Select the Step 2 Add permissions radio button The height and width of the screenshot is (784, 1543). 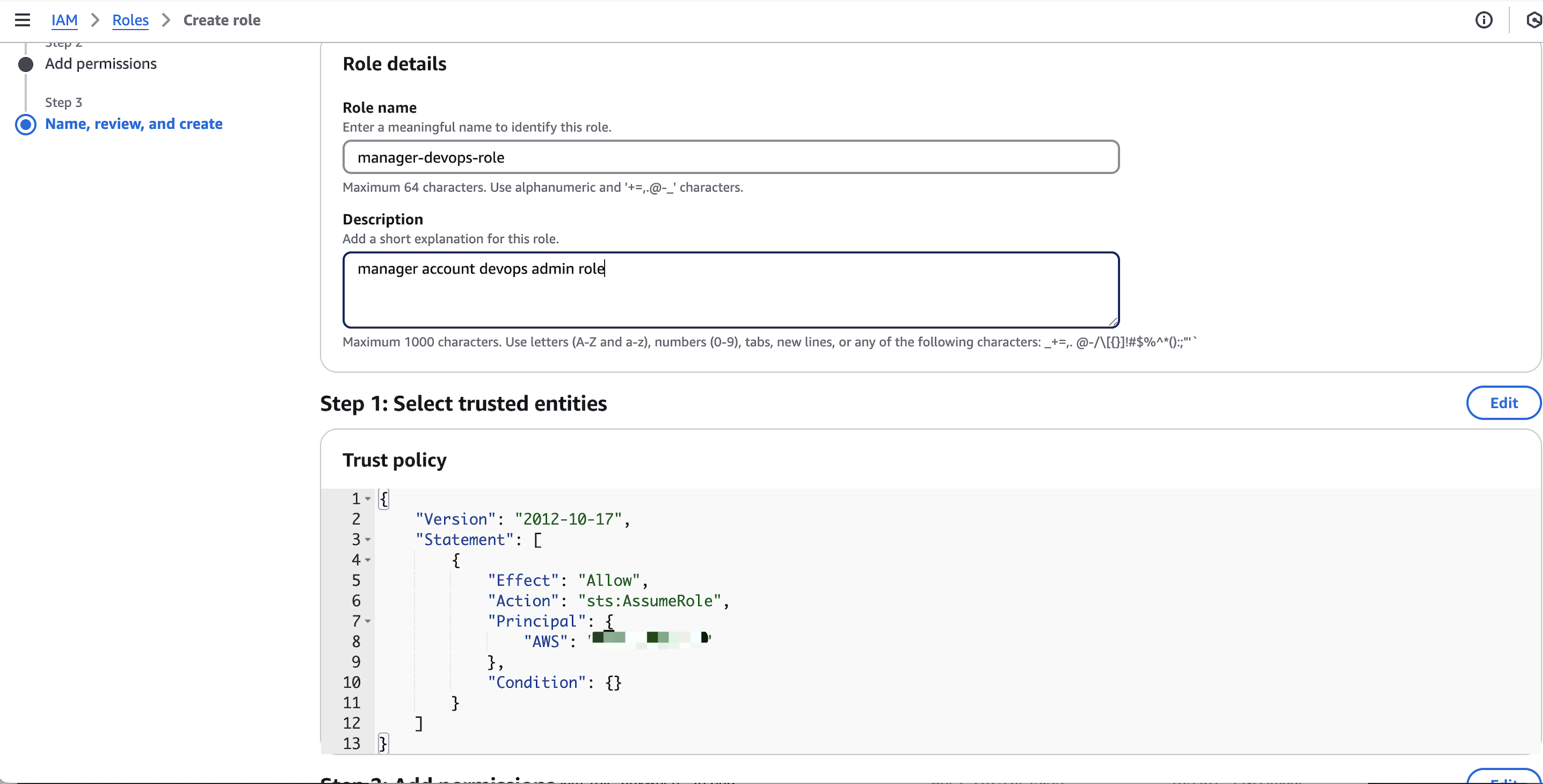point(25,64)
